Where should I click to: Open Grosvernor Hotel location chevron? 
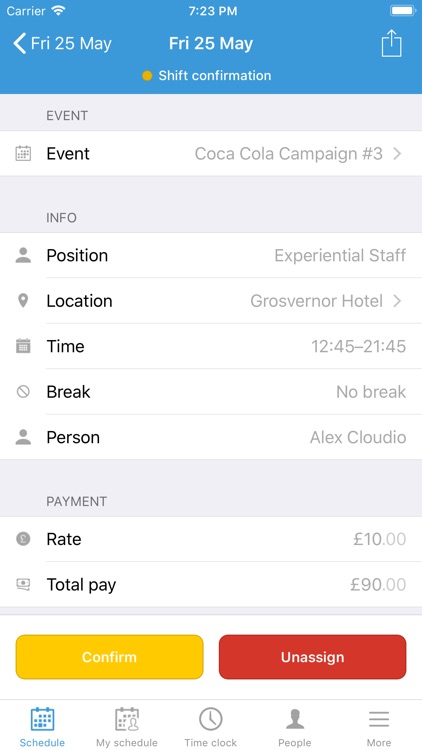pos(397,301)
